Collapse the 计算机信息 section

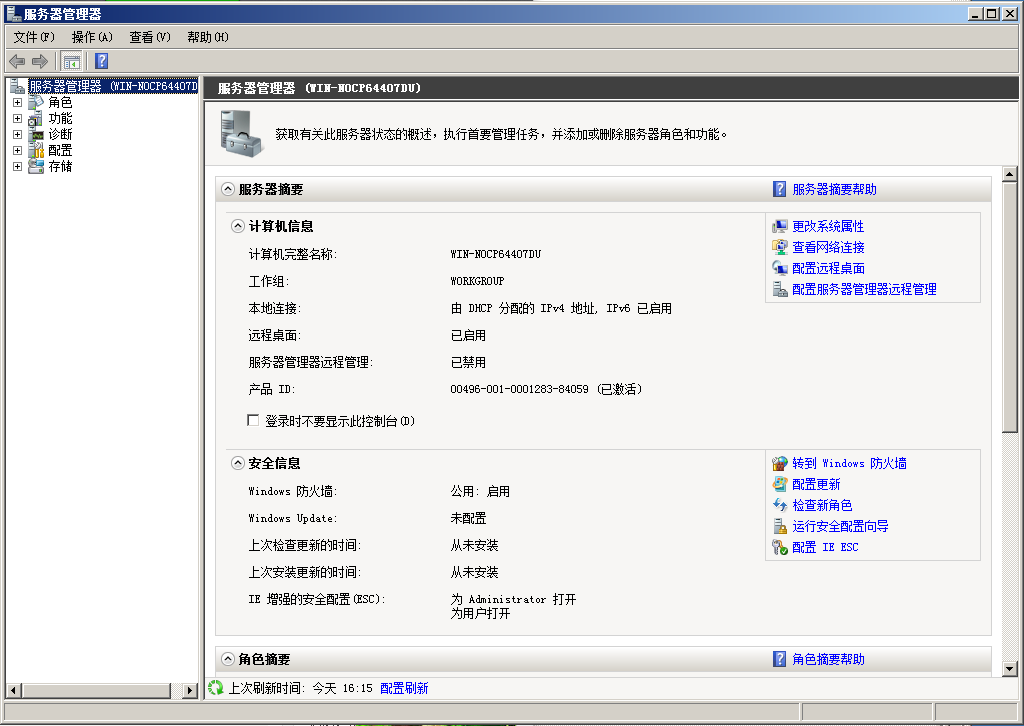click(x=238, y=227)
